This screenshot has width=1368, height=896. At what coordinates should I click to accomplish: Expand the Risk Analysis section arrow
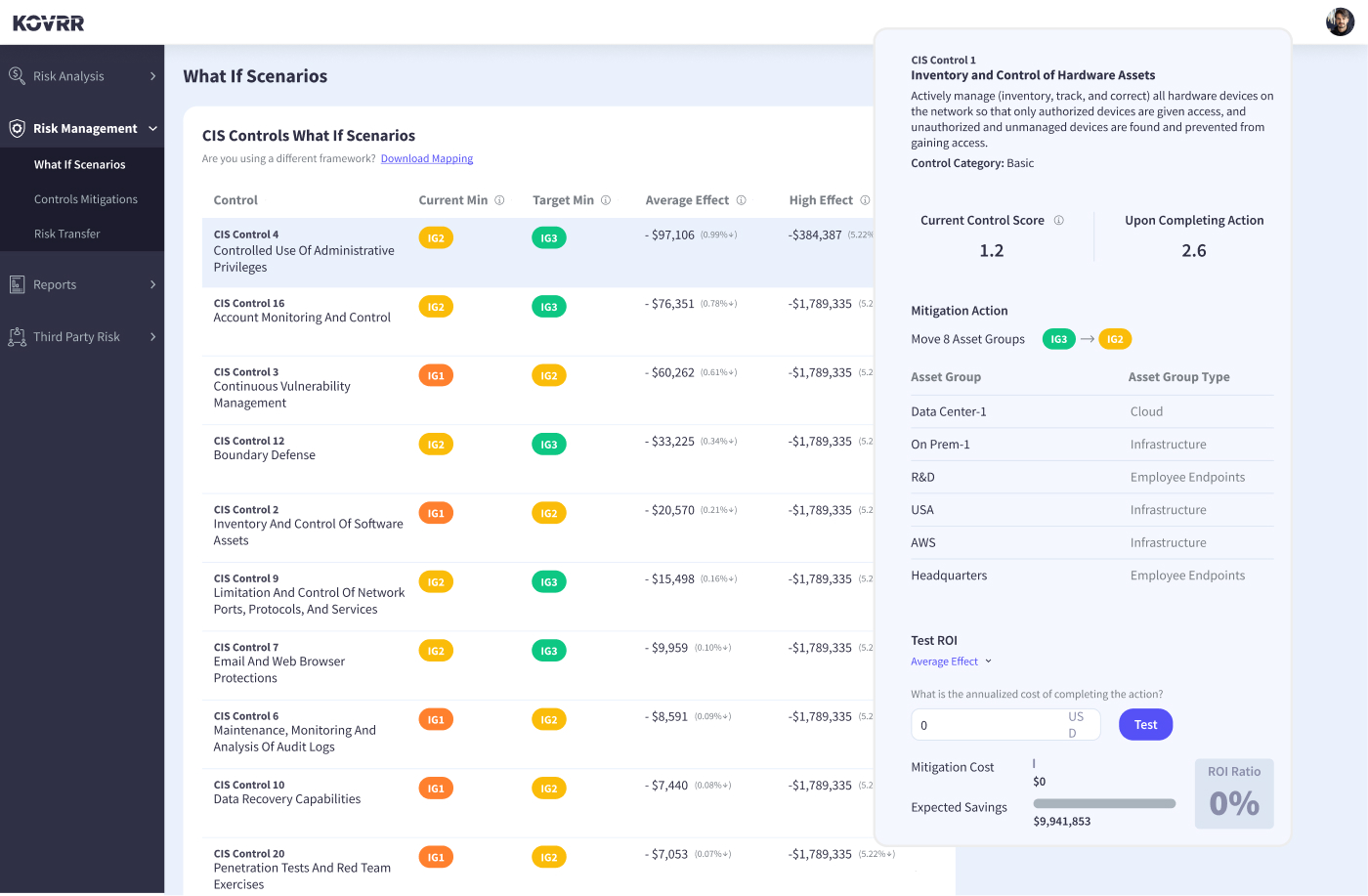click(x=152, y=75)
